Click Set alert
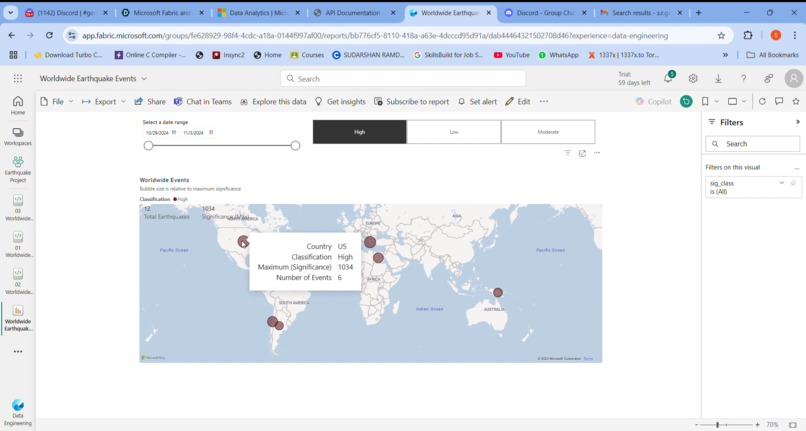 pos(477,101)
